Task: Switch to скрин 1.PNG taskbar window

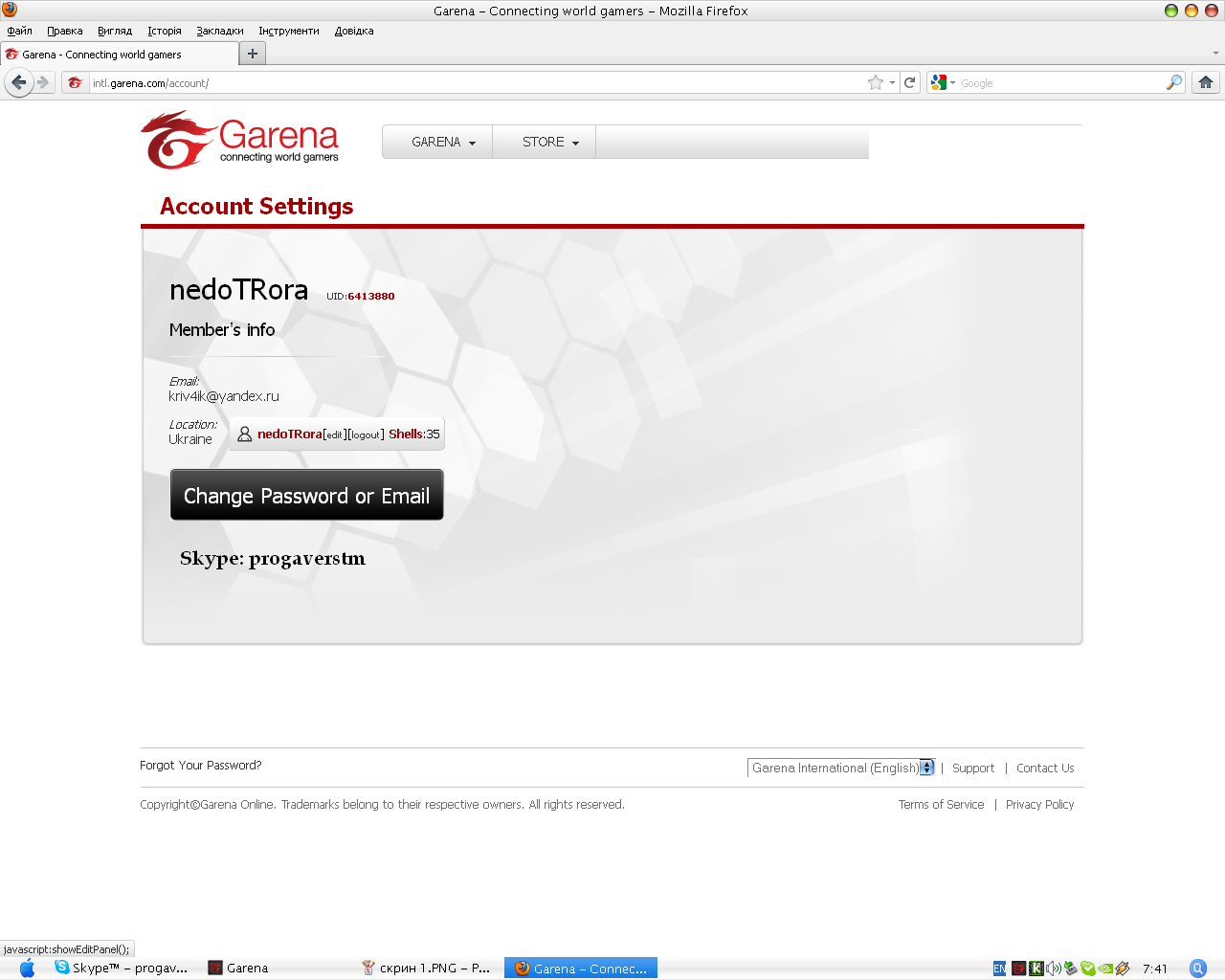Action: point(427,969)
